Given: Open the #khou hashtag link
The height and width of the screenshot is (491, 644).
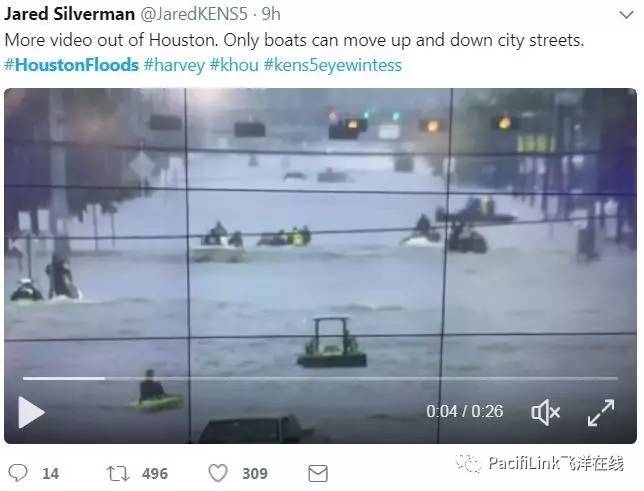Looking at the screenshot, I should tap(234, 65).
